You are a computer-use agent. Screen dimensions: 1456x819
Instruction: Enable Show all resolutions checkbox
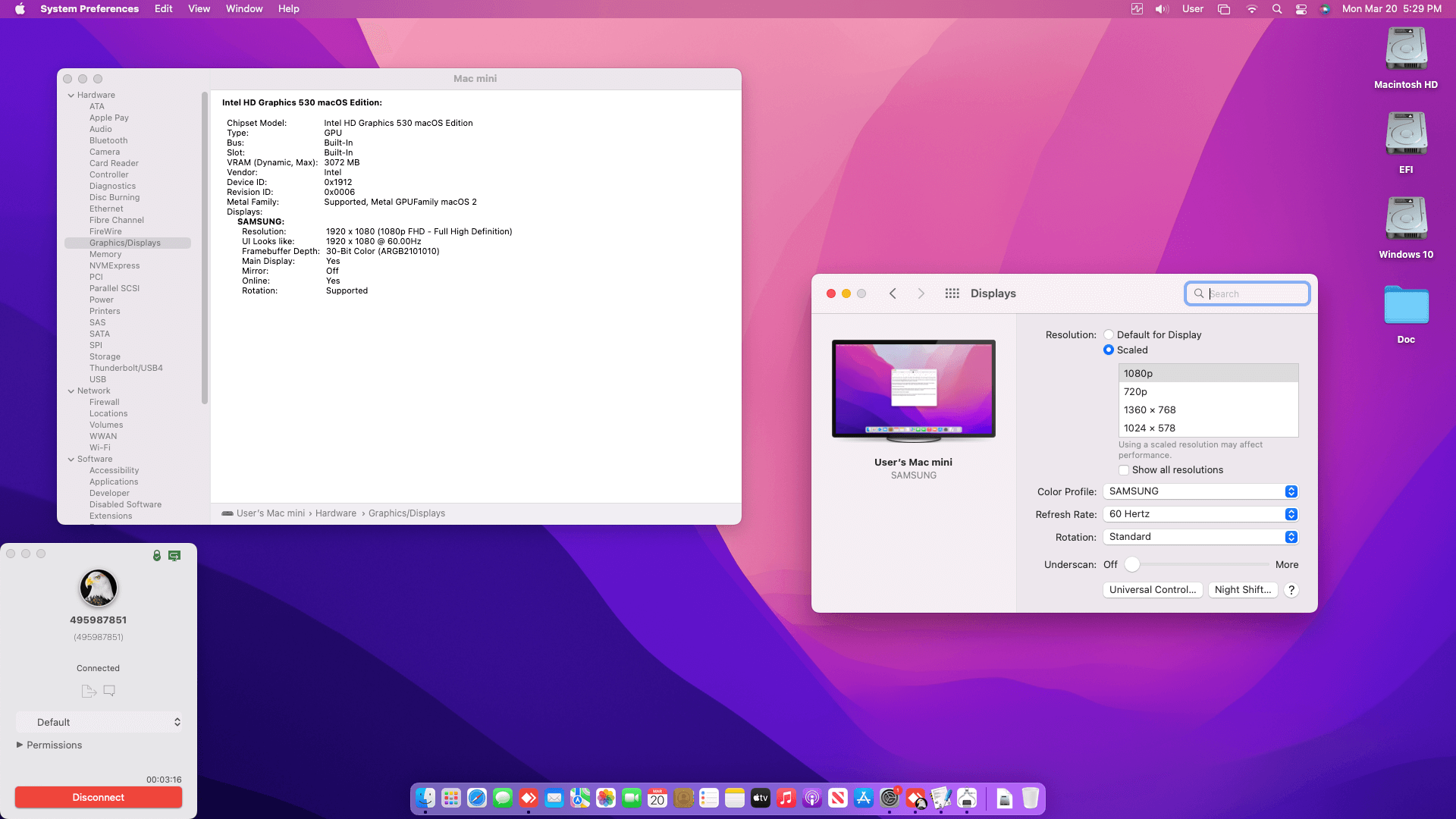point(1124,470)
